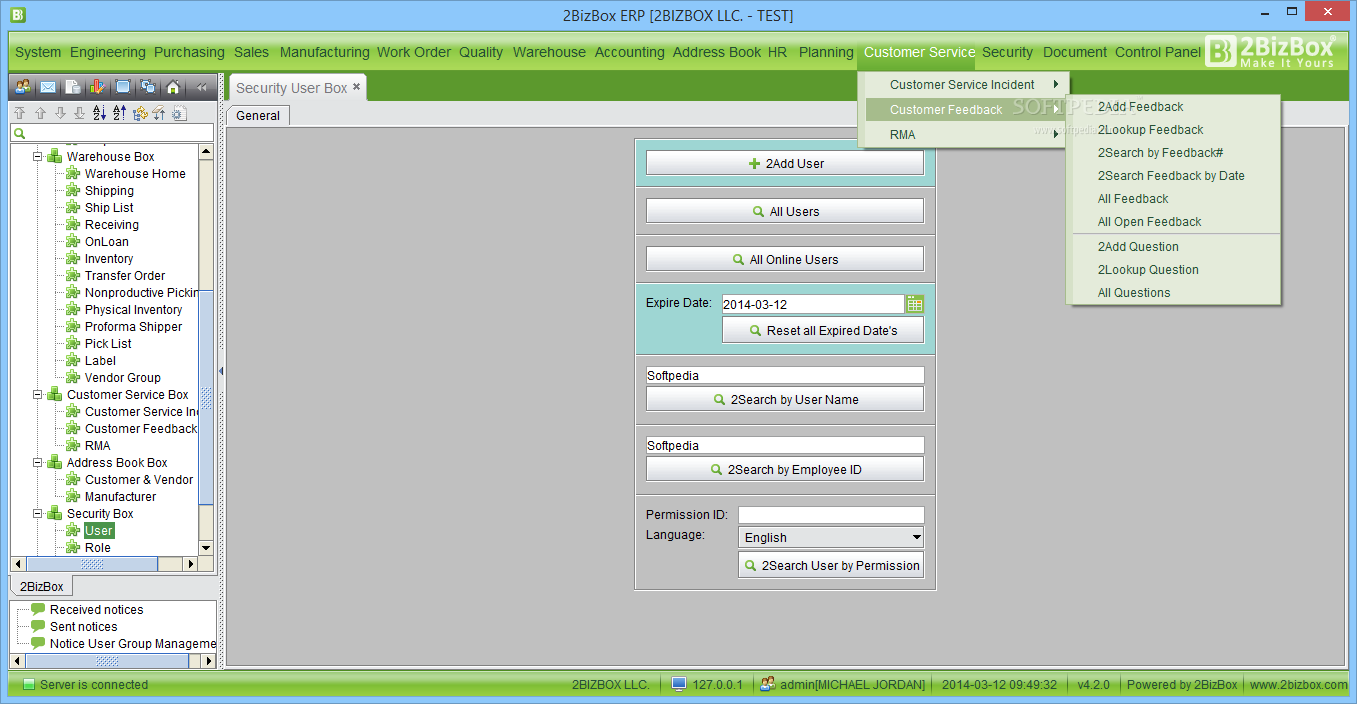Image resolution: width=1357 pixels, height=704 pixels.
Task: Click the Expire Date field 2014-03-12
Action: 813,304
